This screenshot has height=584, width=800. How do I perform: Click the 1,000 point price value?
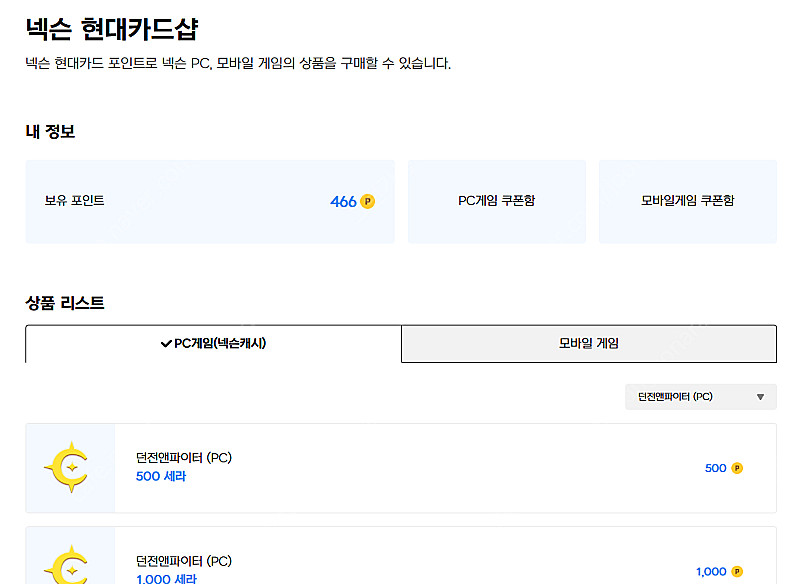(x=711, y=571)
